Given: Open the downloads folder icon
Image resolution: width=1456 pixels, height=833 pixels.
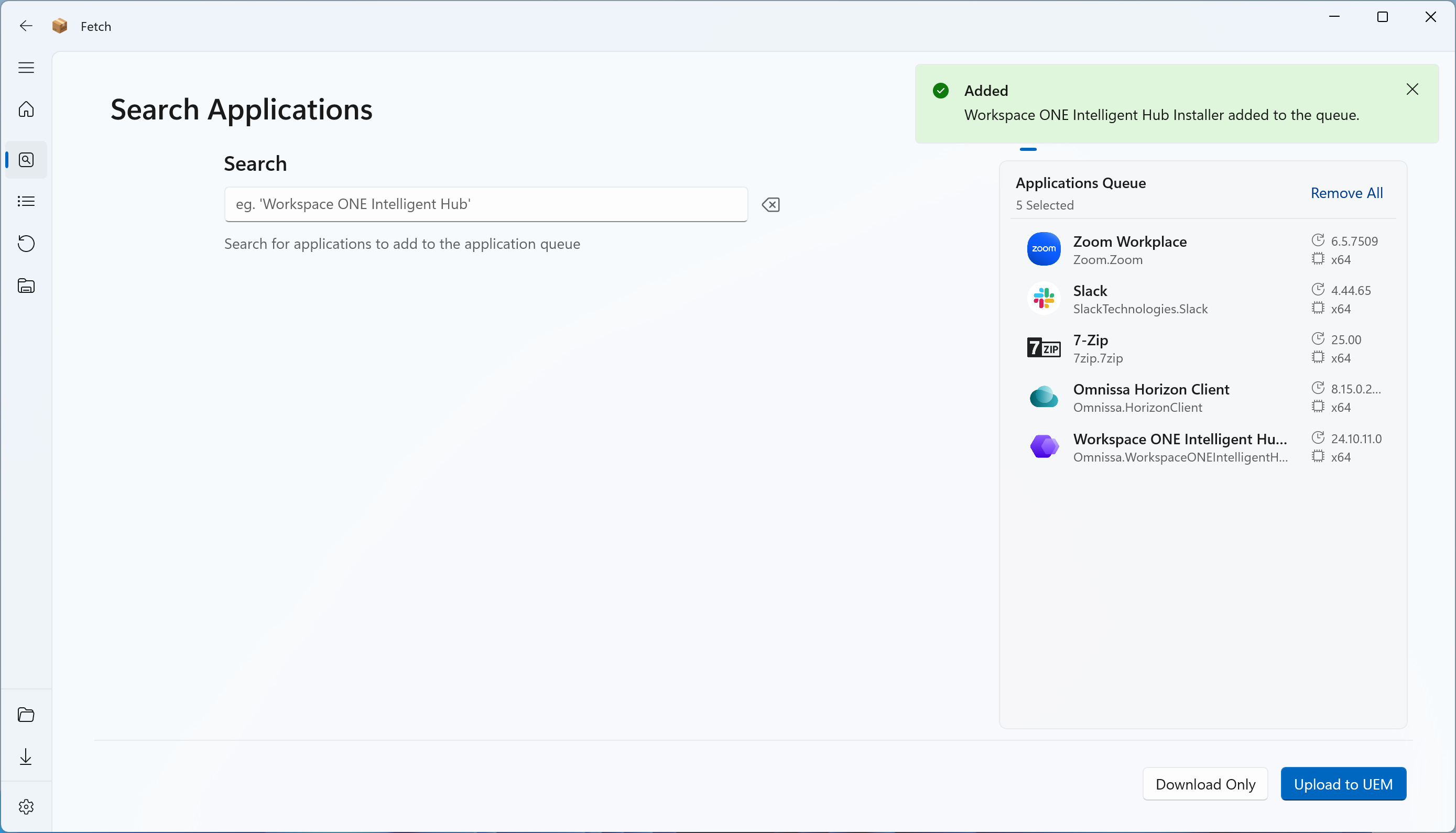Looking at the screenshot, I should [26, 715].
